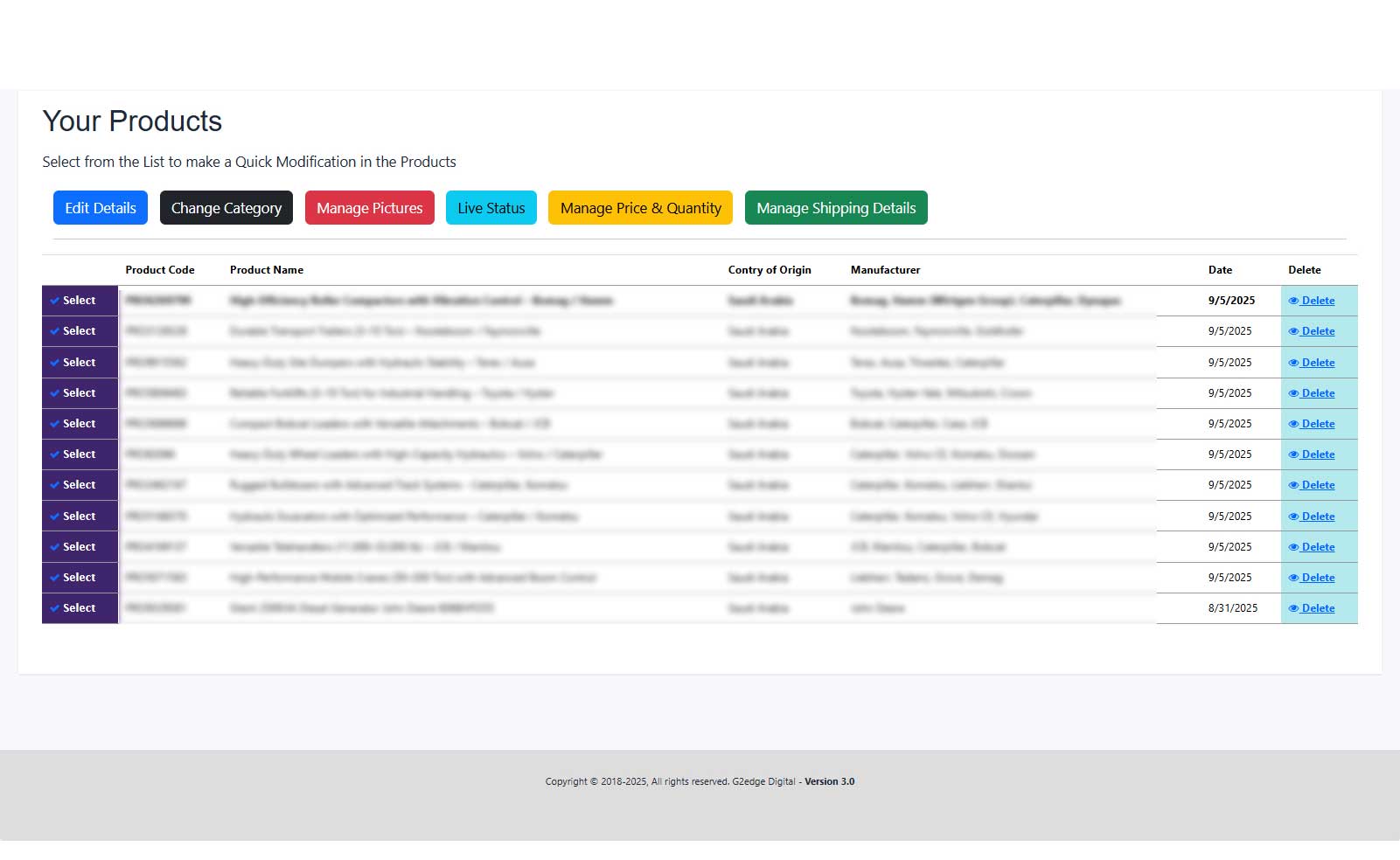Image resolution: width=1400 pixels, height=860 pixels.
Task: Open the Edit Details action
Action: (101, 208)
